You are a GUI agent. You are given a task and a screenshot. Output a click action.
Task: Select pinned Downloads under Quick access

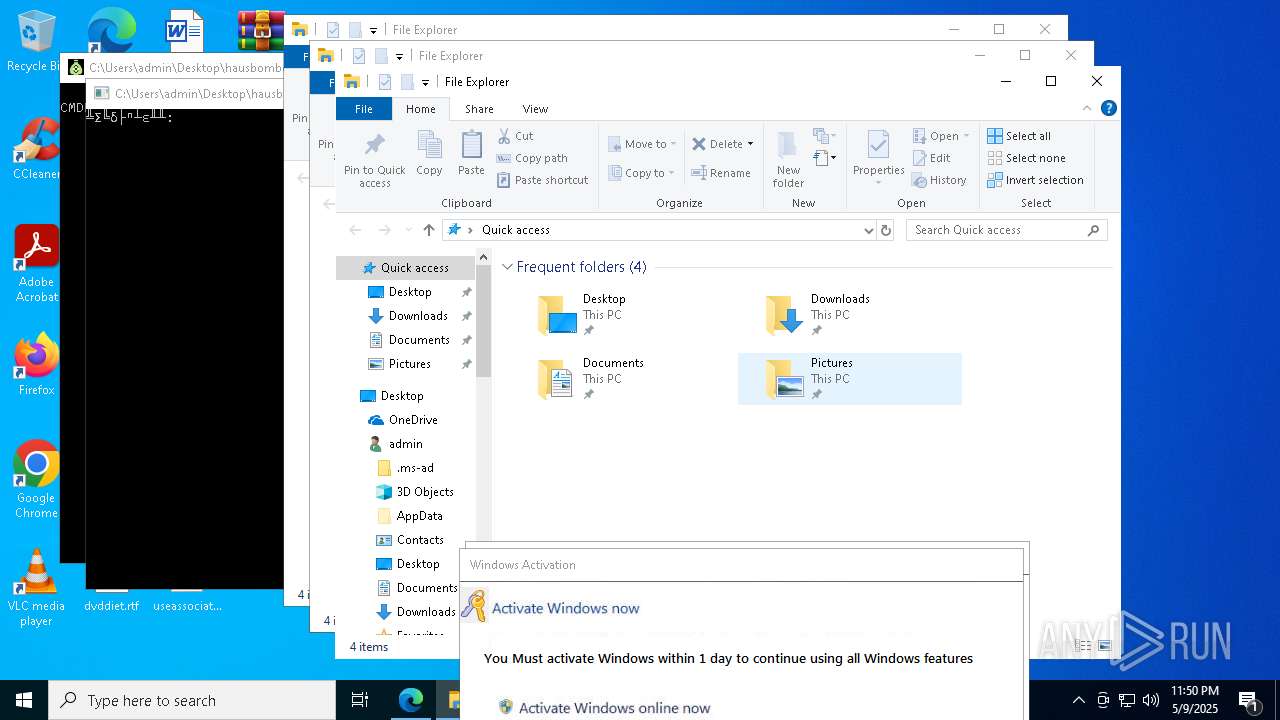coord(418,316)
